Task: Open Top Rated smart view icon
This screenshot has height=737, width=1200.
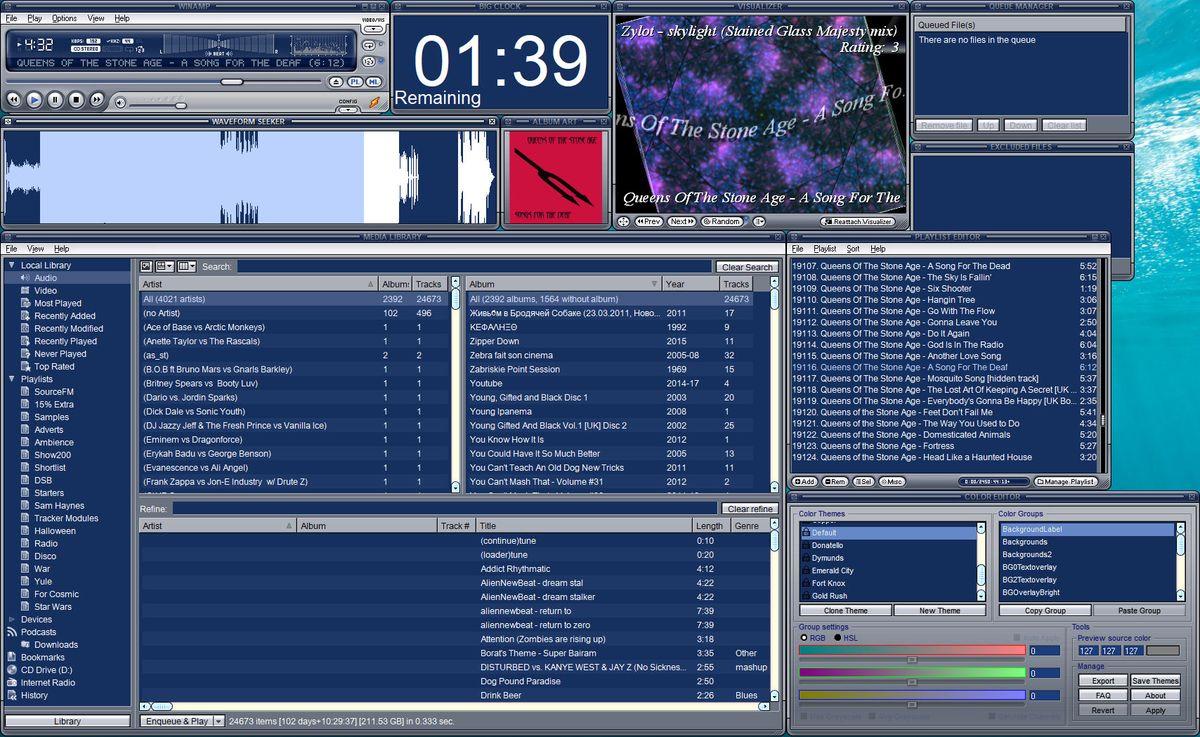Action: 25,367
